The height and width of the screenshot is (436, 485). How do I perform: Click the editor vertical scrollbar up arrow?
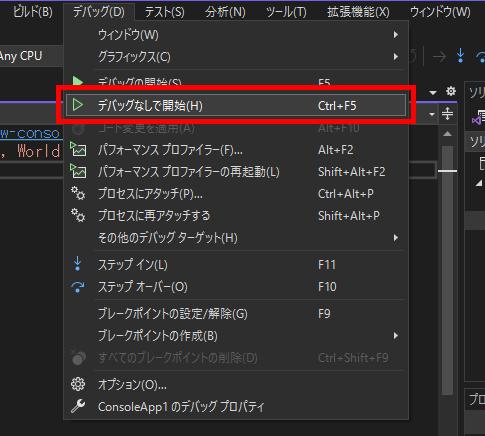point(447,134)
